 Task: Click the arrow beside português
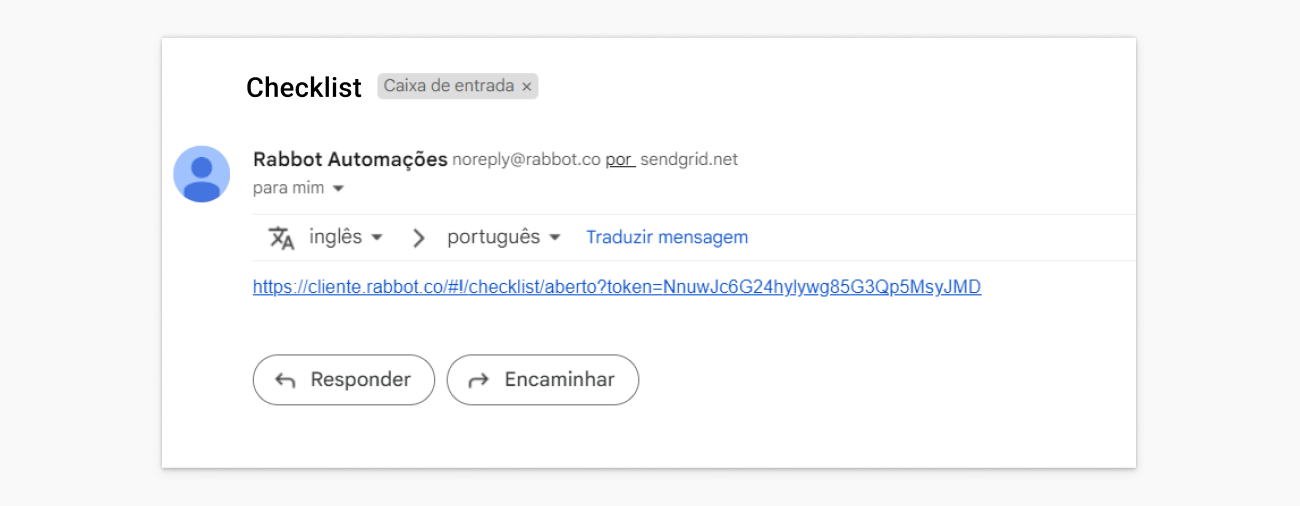[x=555, y=238]
